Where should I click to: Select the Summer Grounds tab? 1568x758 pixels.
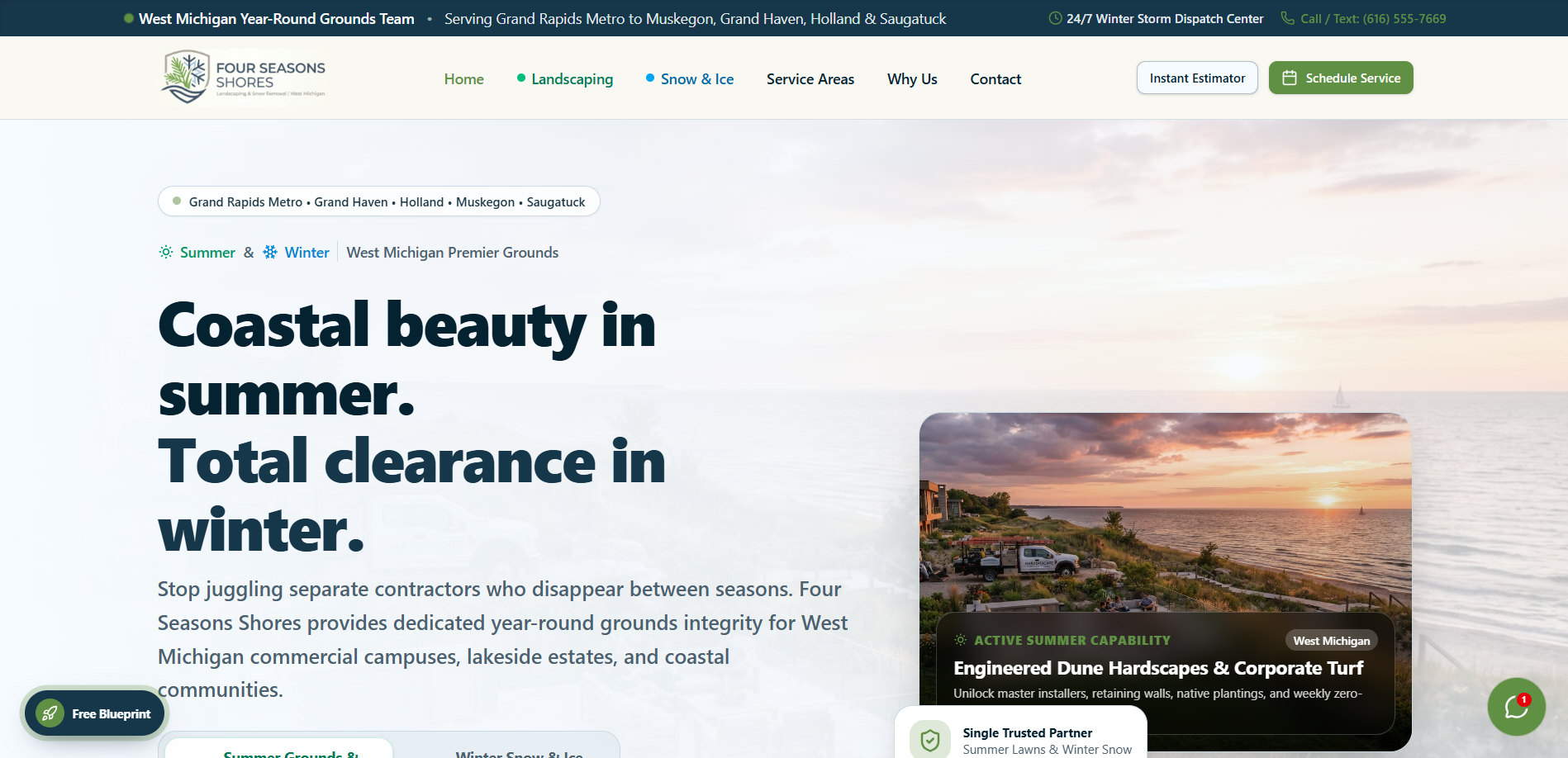tap(279, 749)
